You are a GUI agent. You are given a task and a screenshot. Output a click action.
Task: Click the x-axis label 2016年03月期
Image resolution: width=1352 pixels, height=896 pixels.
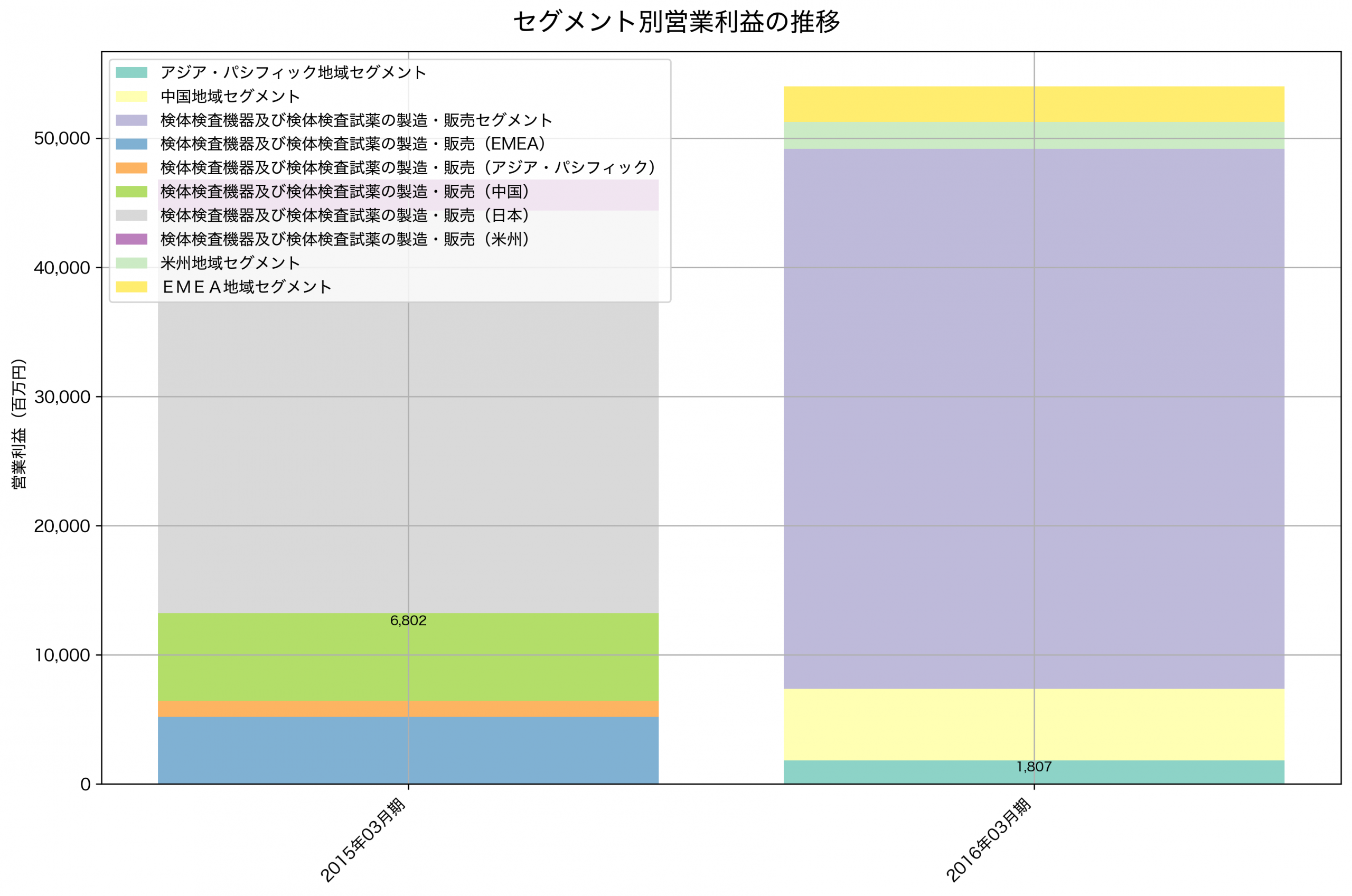click(989, 840)
